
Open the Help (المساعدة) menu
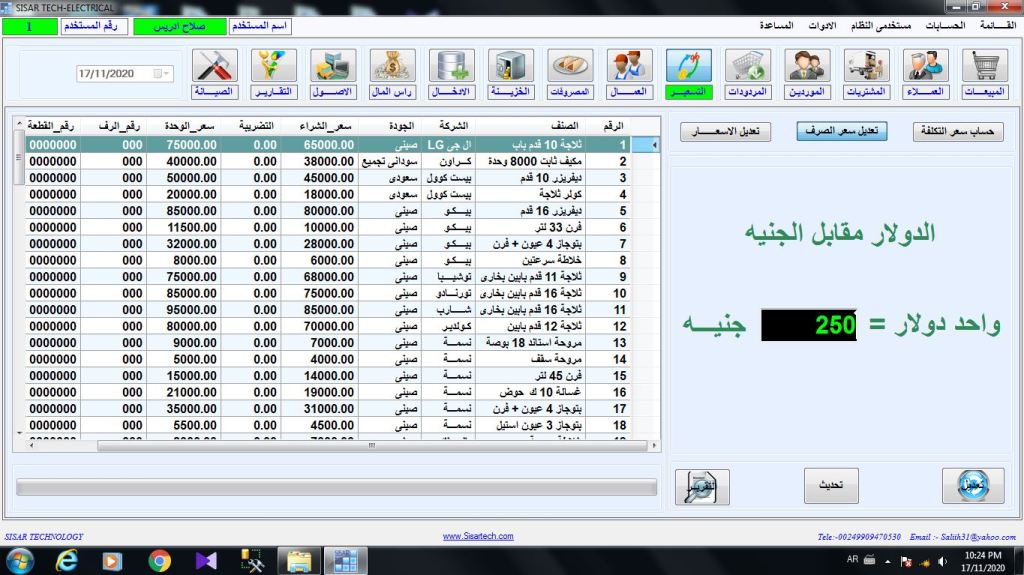pos(771,24)
